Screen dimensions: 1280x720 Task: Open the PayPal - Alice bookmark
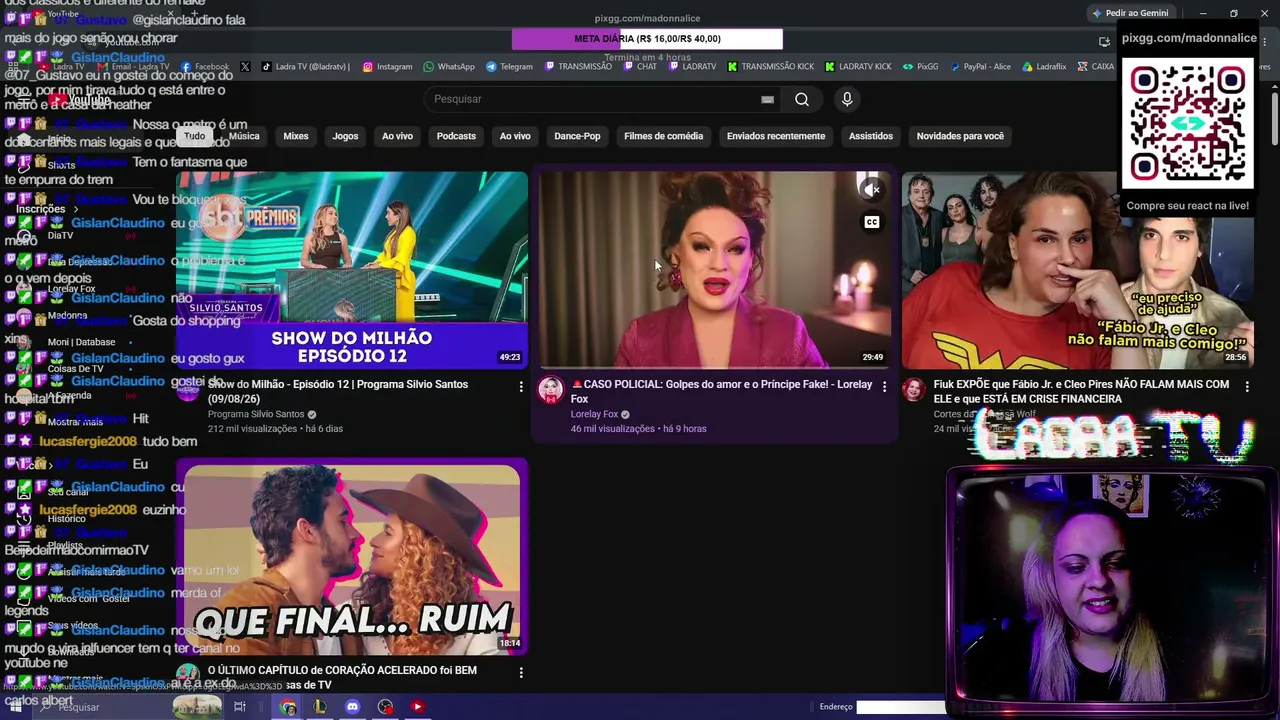pyautogui.click(x=980, y=67)
